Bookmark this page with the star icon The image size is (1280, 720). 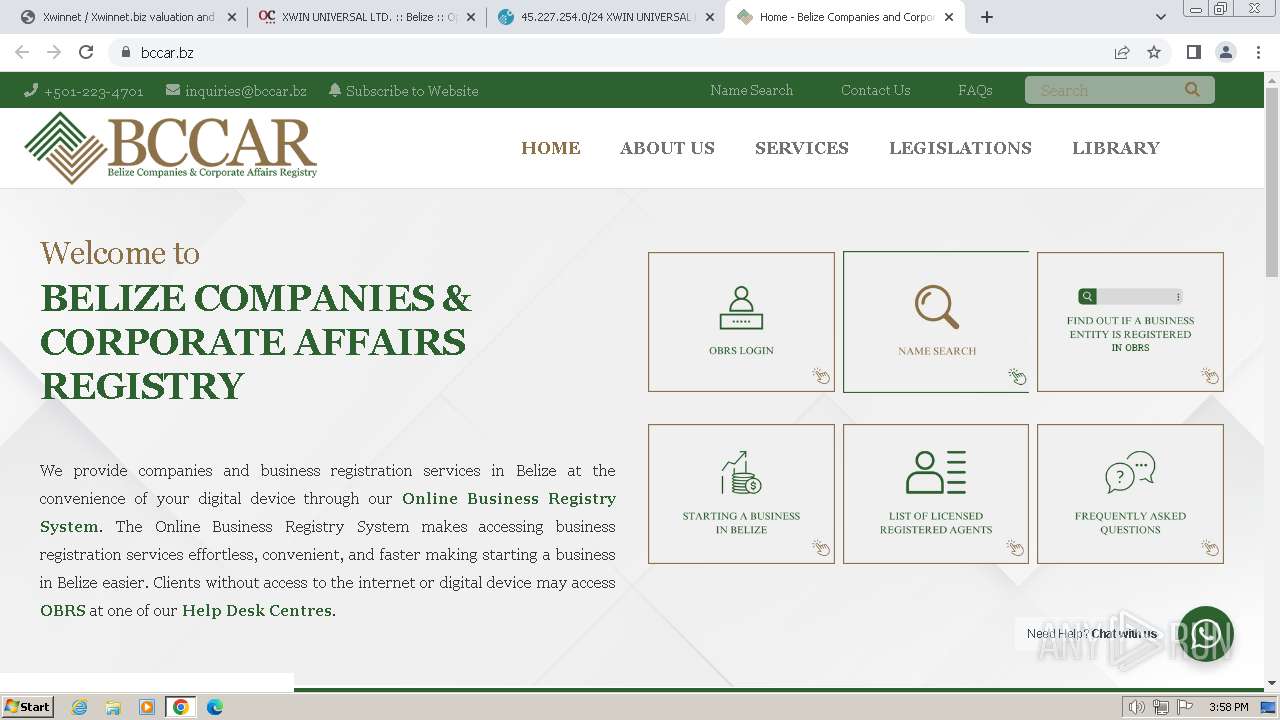(x=1154, y=53)
